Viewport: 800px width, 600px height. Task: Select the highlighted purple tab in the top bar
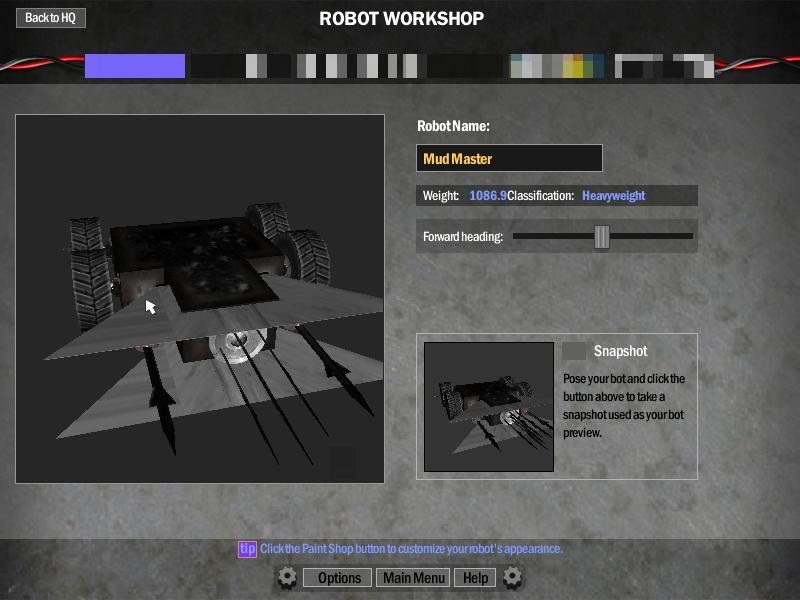tap(135, 66)
